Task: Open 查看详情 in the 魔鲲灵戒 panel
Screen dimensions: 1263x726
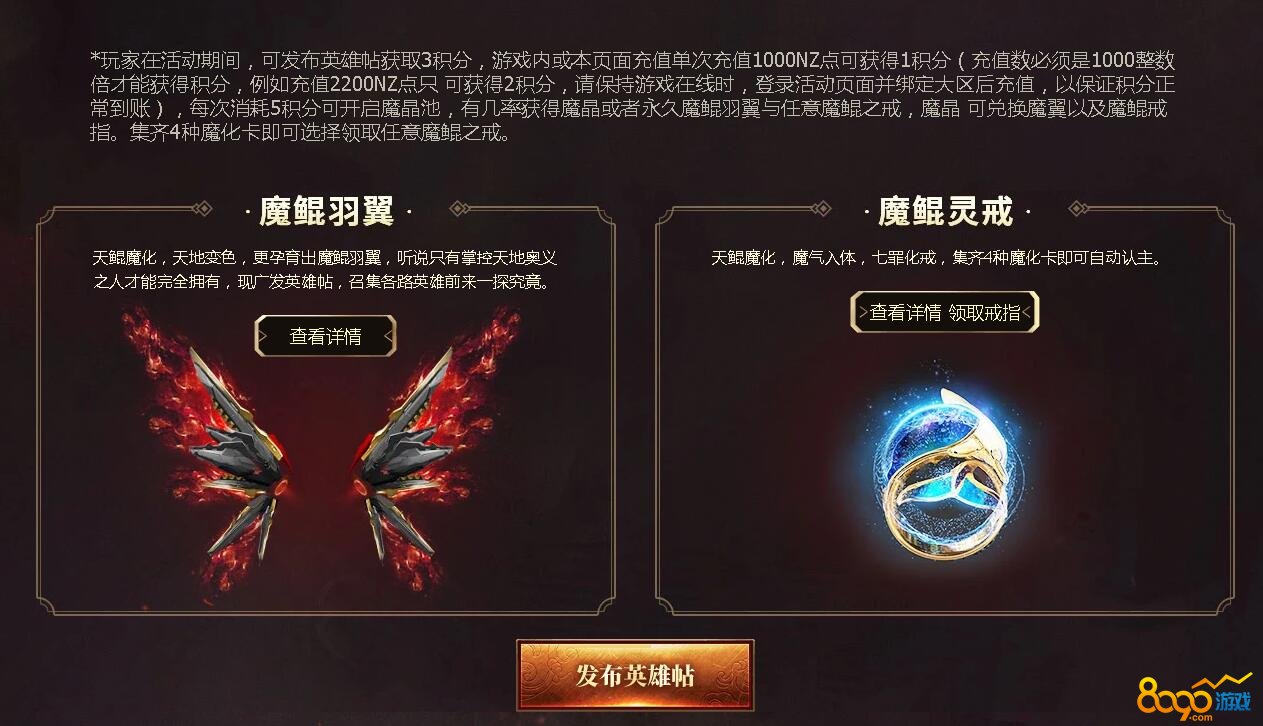Action: (905, 312)
